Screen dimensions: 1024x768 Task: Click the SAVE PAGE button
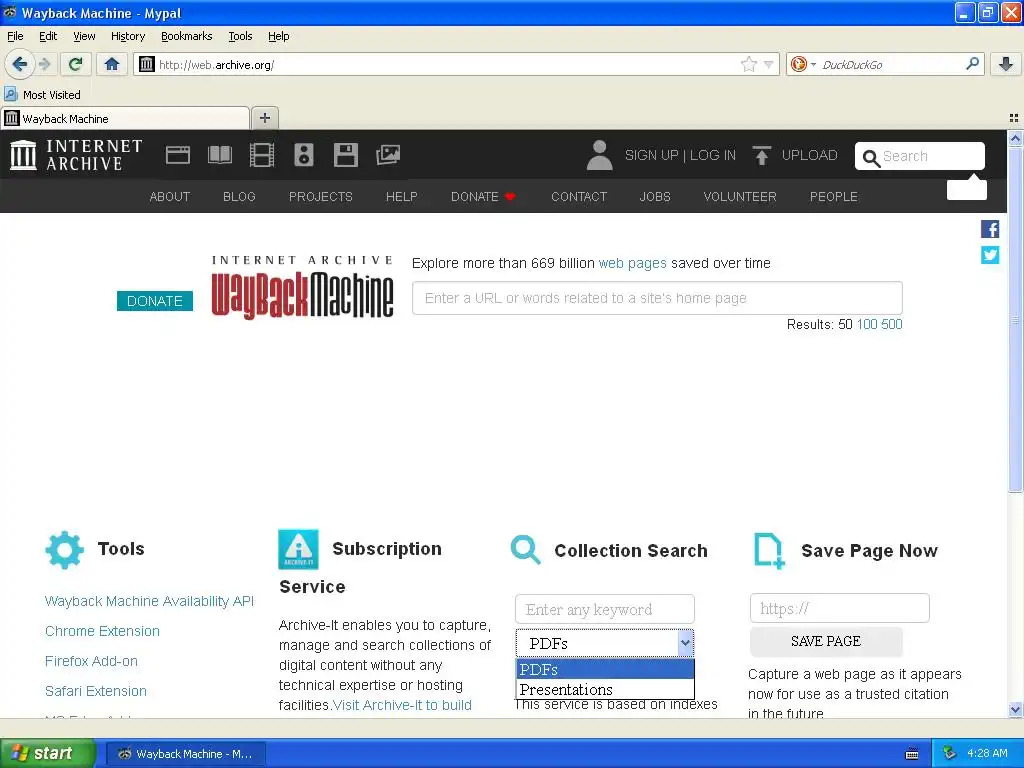point(826,641)
